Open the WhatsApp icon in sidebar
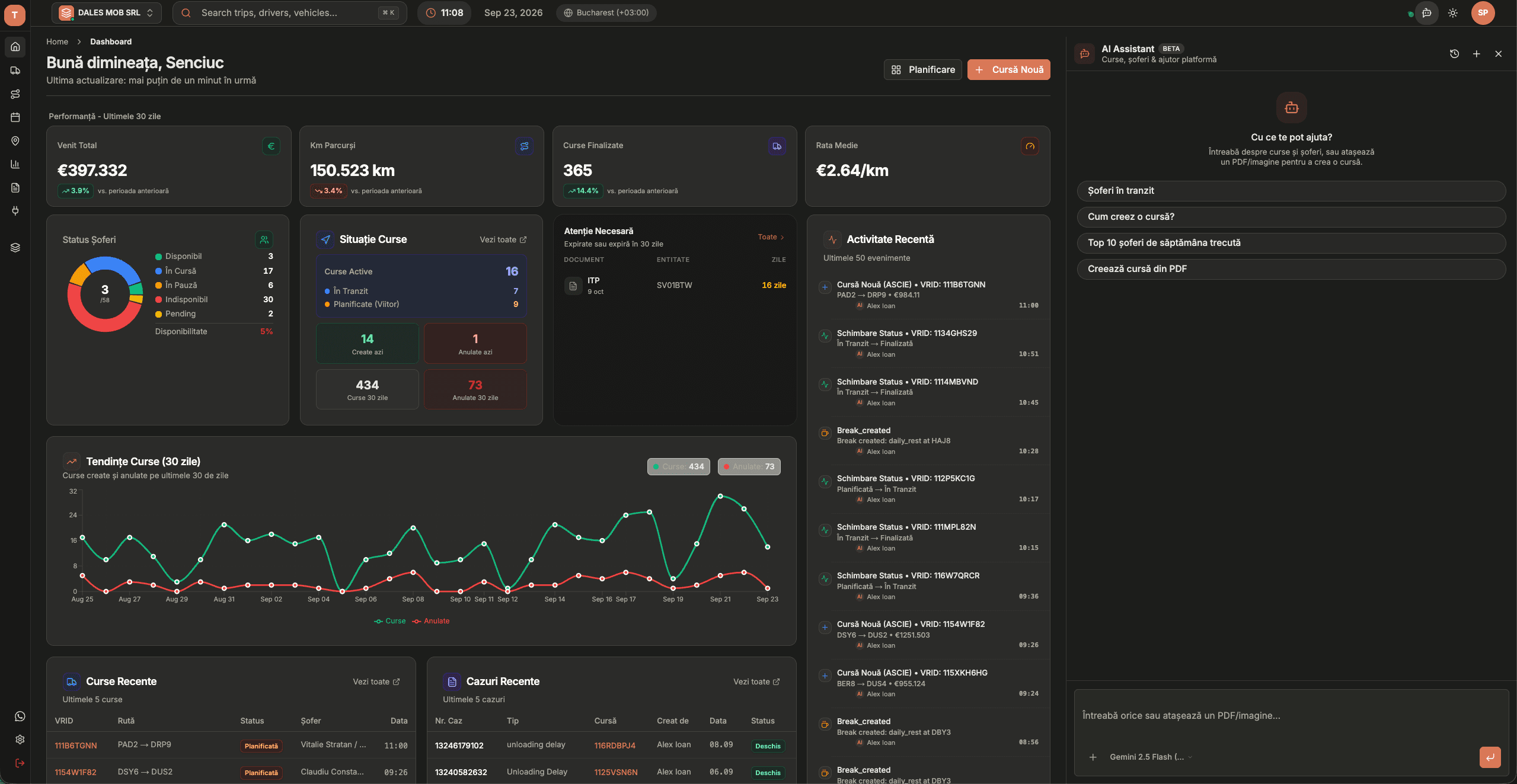Viewport: 1517px width, 784px height. pos(20,716)
